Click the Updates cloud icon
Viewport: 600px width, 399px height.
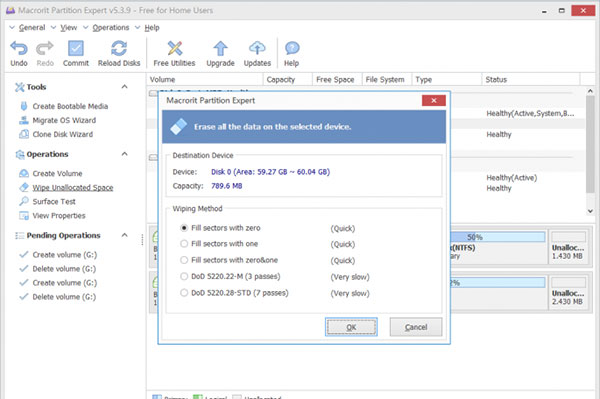[257, 49]
